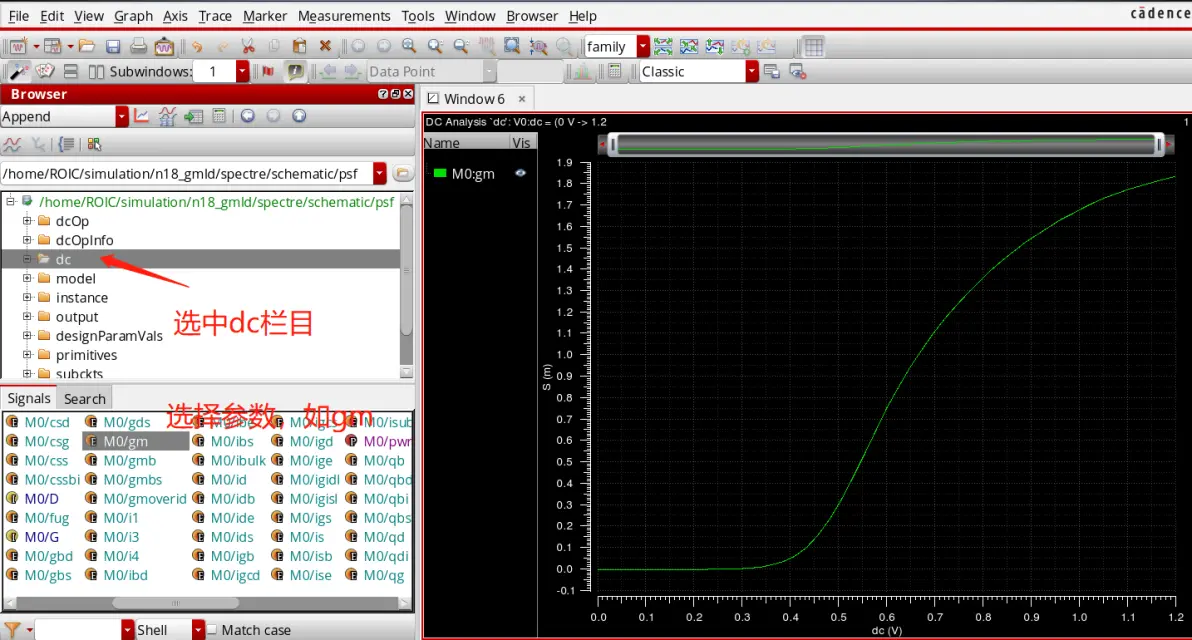Image resolution: width=1192 pixels, height=640 pixels.
Task: Switch to the Search tab
Action: pos(84,398)
